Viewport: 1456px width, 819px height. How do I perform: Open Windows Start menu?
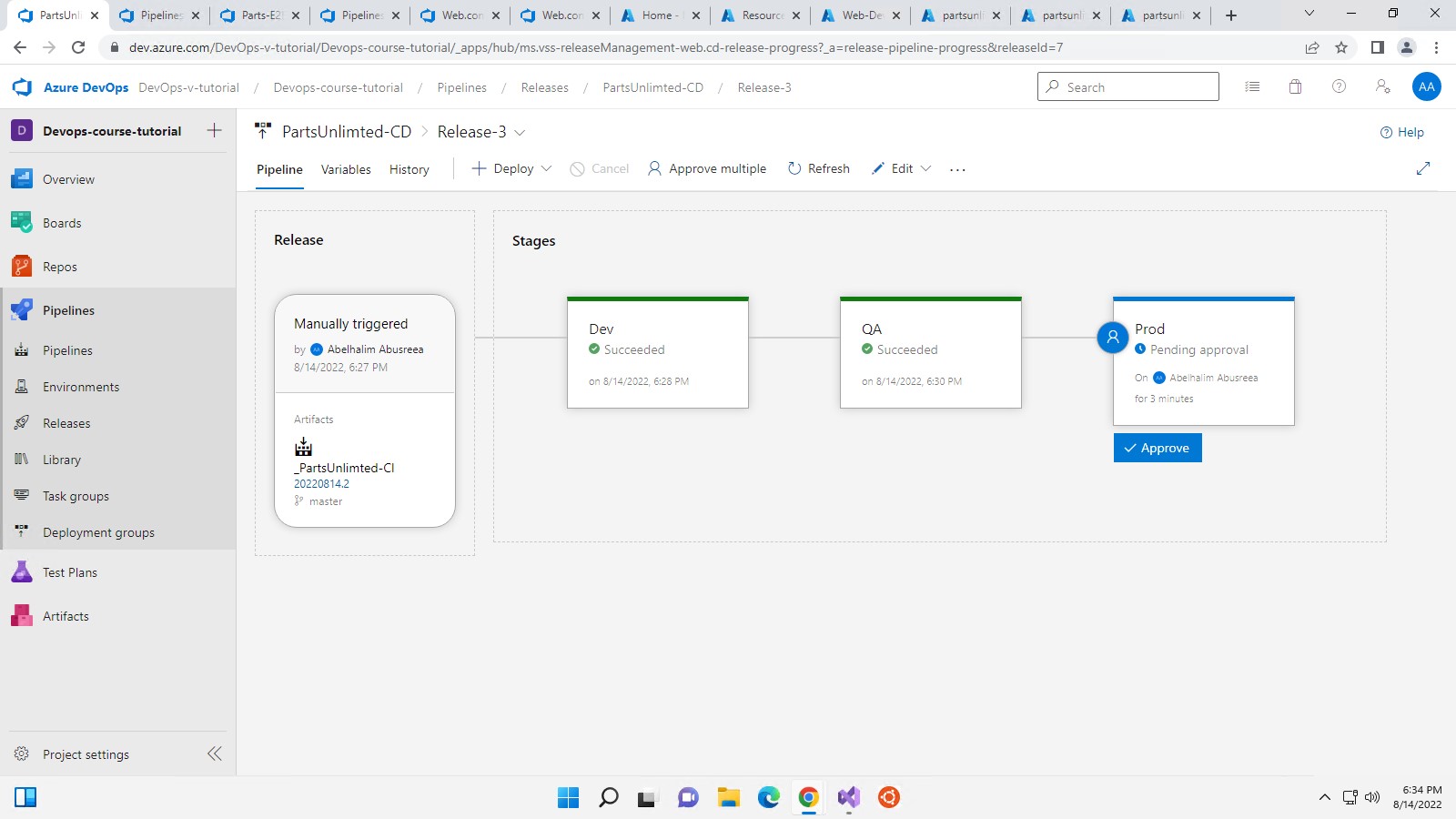point(568,798)
